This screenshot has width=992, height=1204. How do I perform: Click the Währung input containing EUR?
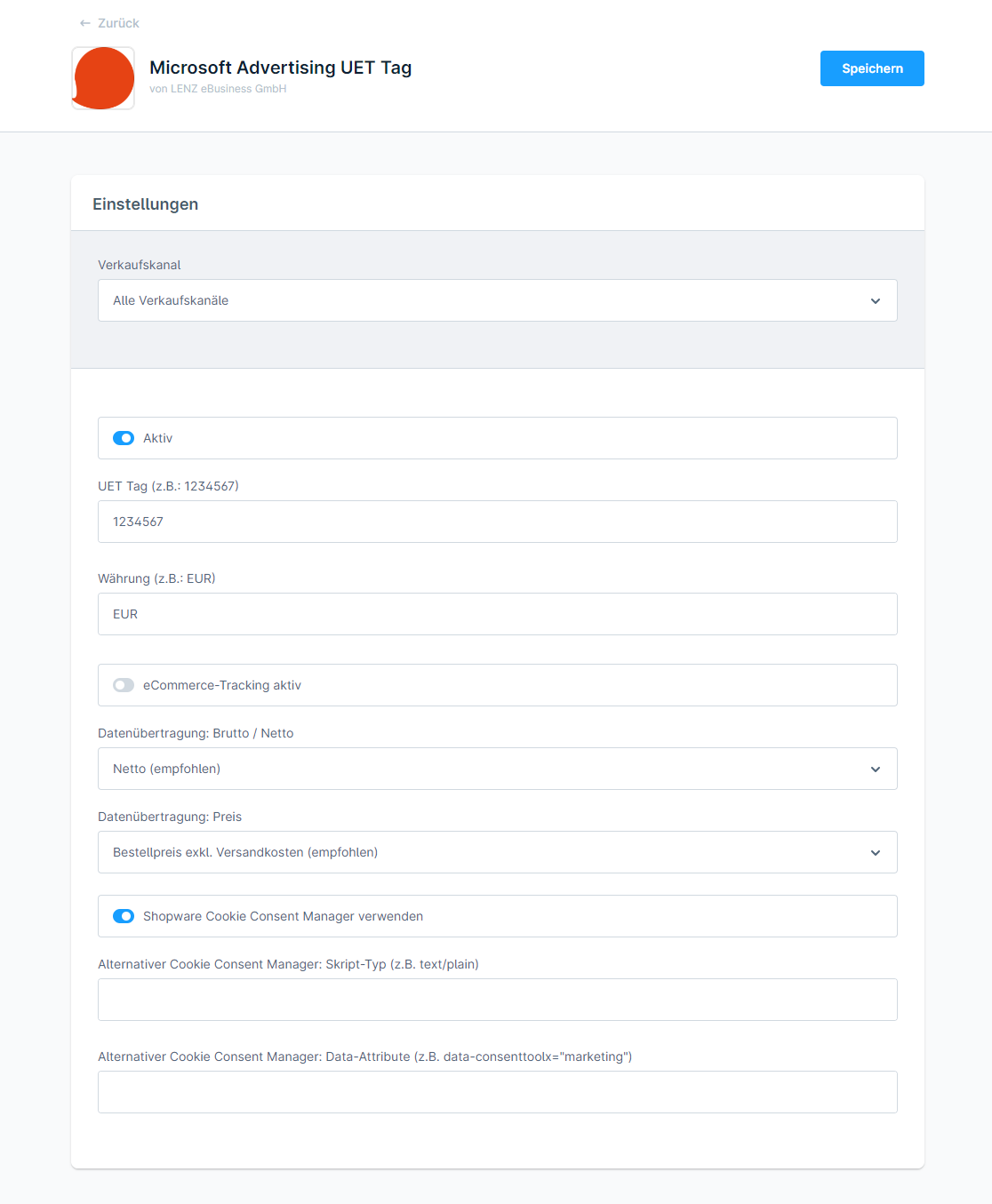pos(498,614)
